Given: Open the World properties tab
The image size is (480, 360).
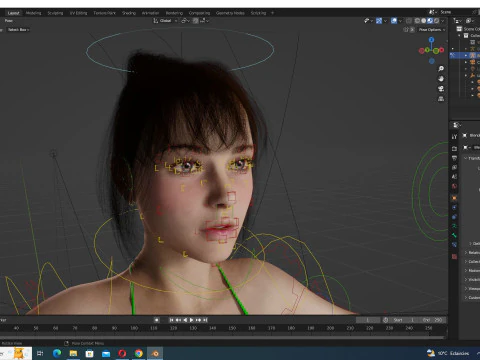Looking at the screenshot, I should [x=454, y=186].
